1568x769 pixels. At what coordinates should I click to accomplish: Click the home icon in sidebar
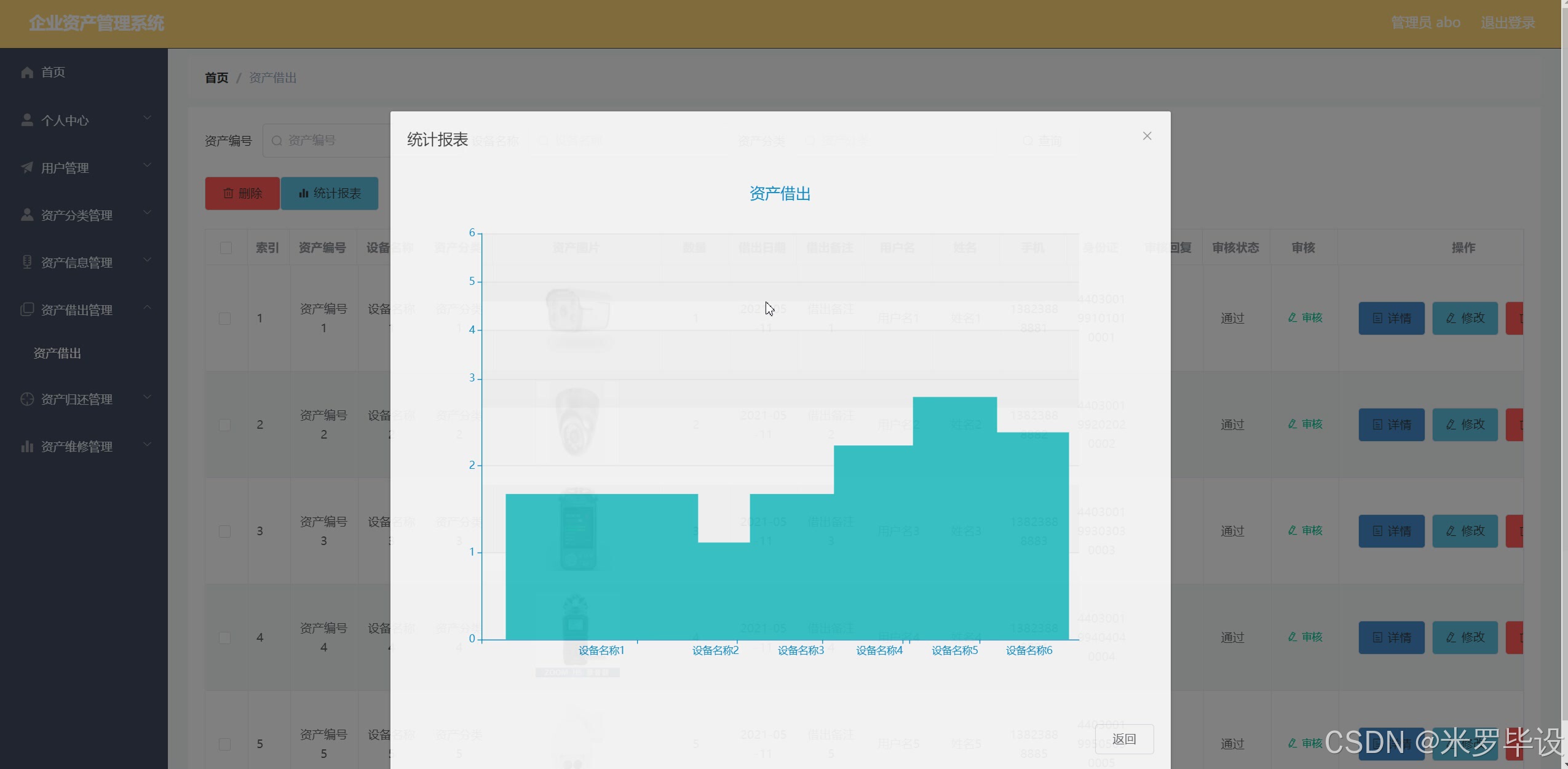[x=27, y=73]
